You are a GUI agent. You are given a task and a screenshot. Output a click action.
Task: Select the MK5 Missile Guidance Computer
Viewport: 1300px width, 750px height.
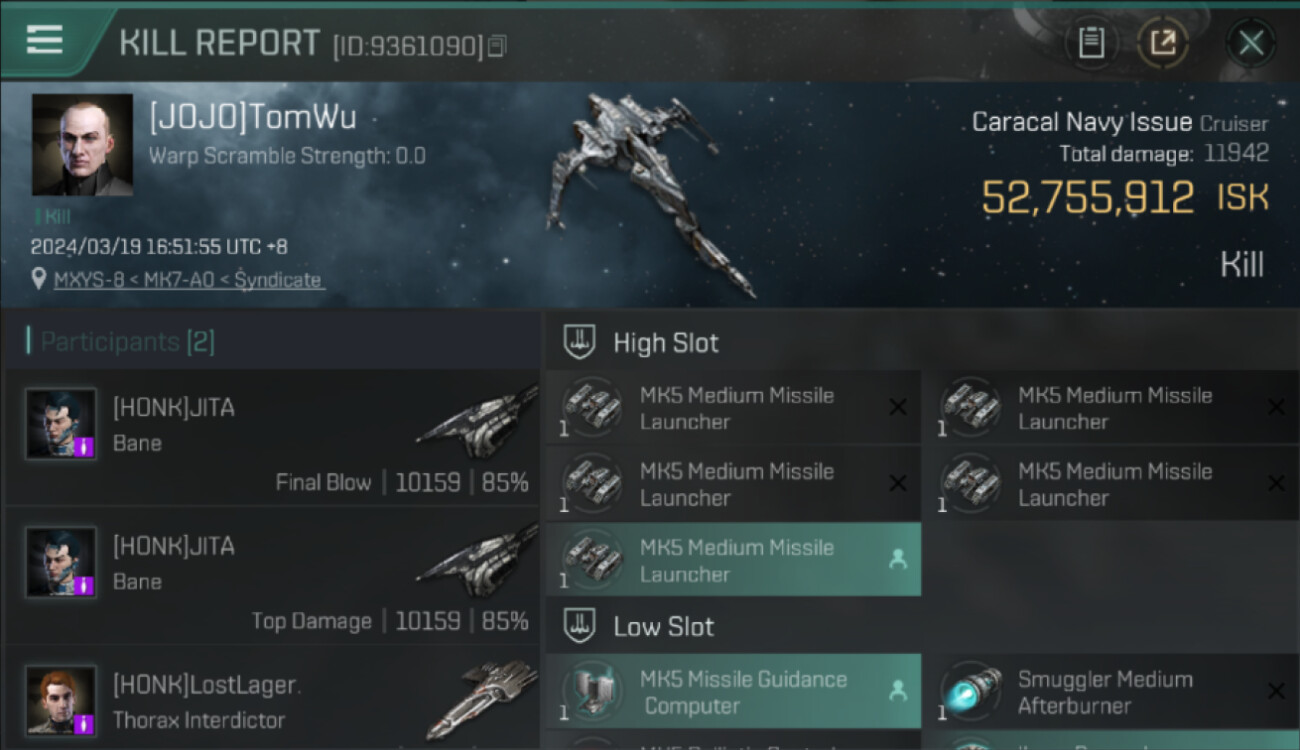tap(733, 692)
